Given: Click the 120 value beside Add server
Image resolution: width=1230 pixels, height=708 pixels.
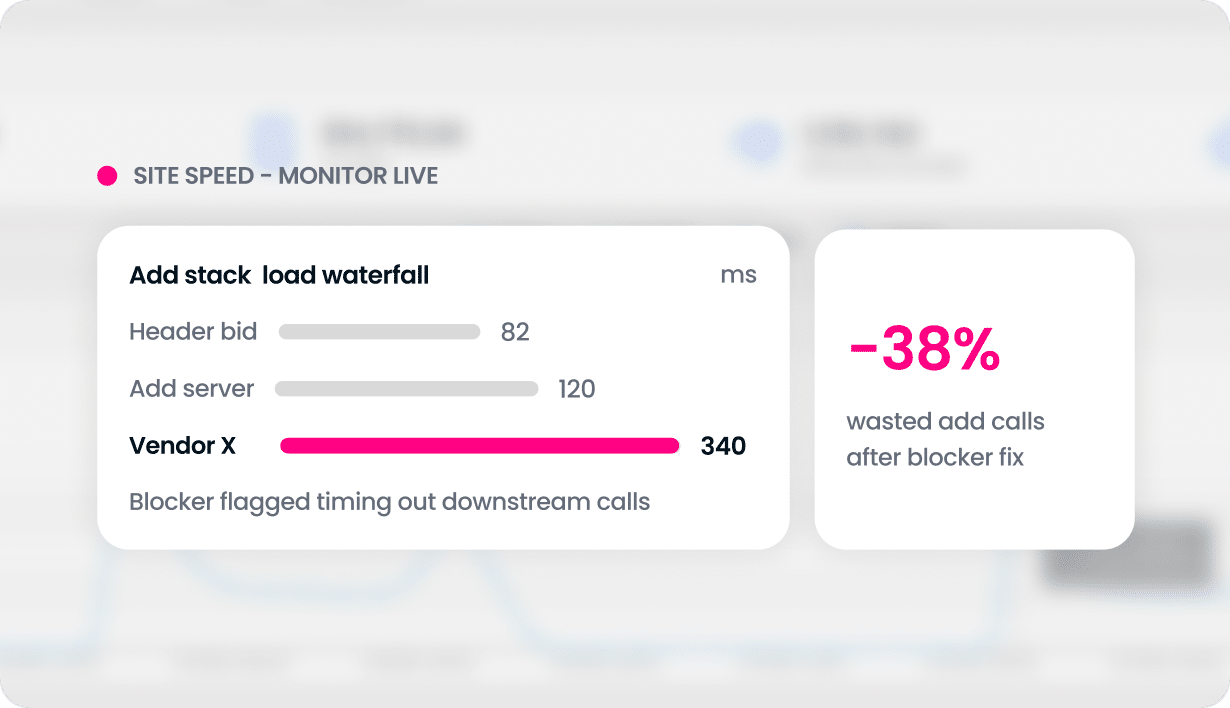Looking at the screenshot, I should [x=577, y=389].
